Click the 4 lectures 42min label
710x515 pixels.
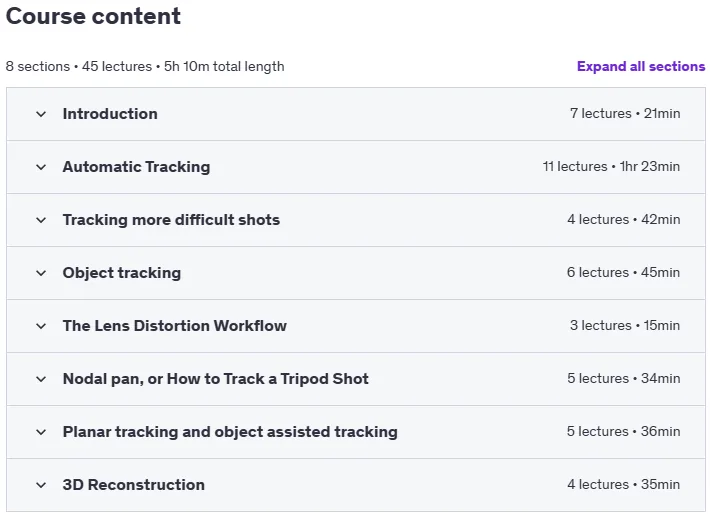point(624,219)
